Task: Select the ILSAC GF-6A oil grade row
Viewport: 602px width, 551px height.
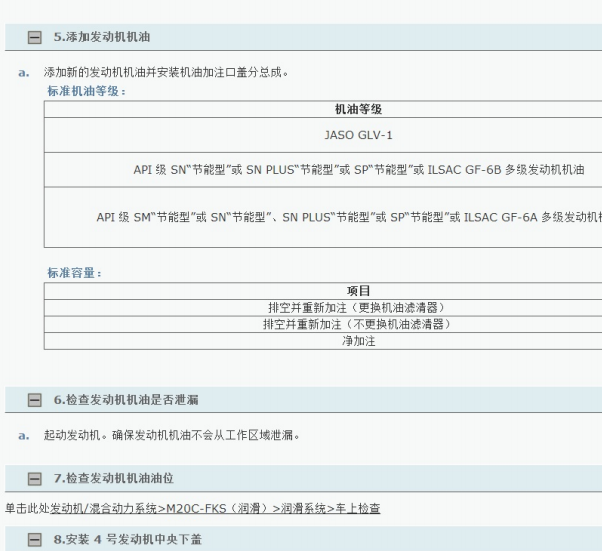Action: [x=323, y=217]
